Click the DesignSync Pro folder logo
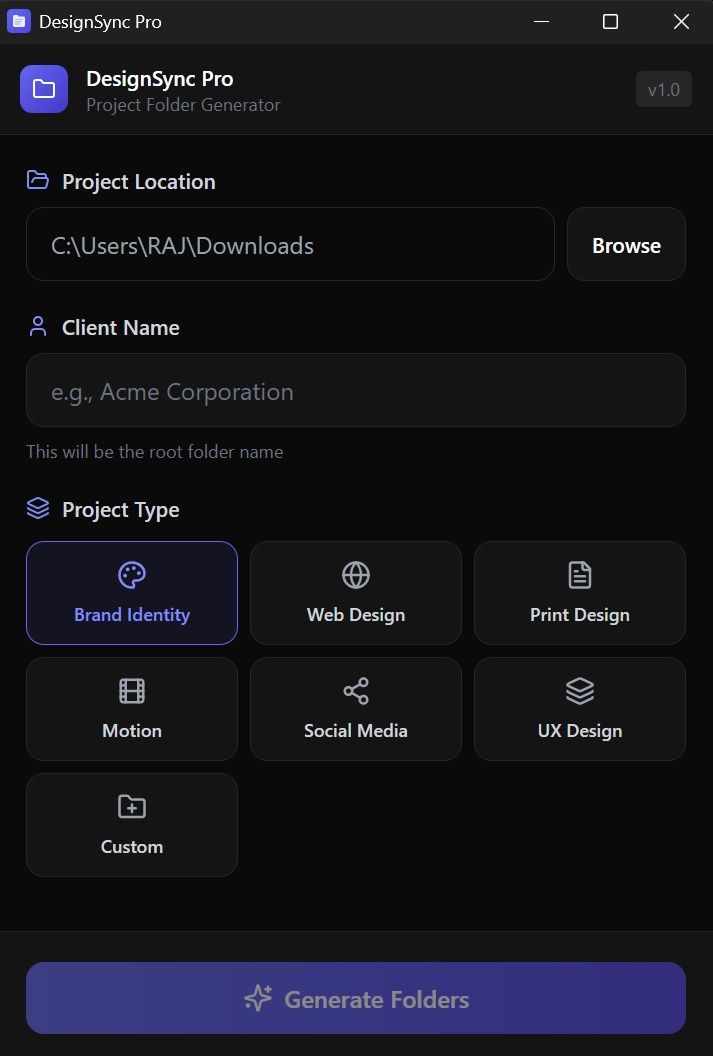The height and width of the screenshot is (1056, 713). (x=44, y=89)
